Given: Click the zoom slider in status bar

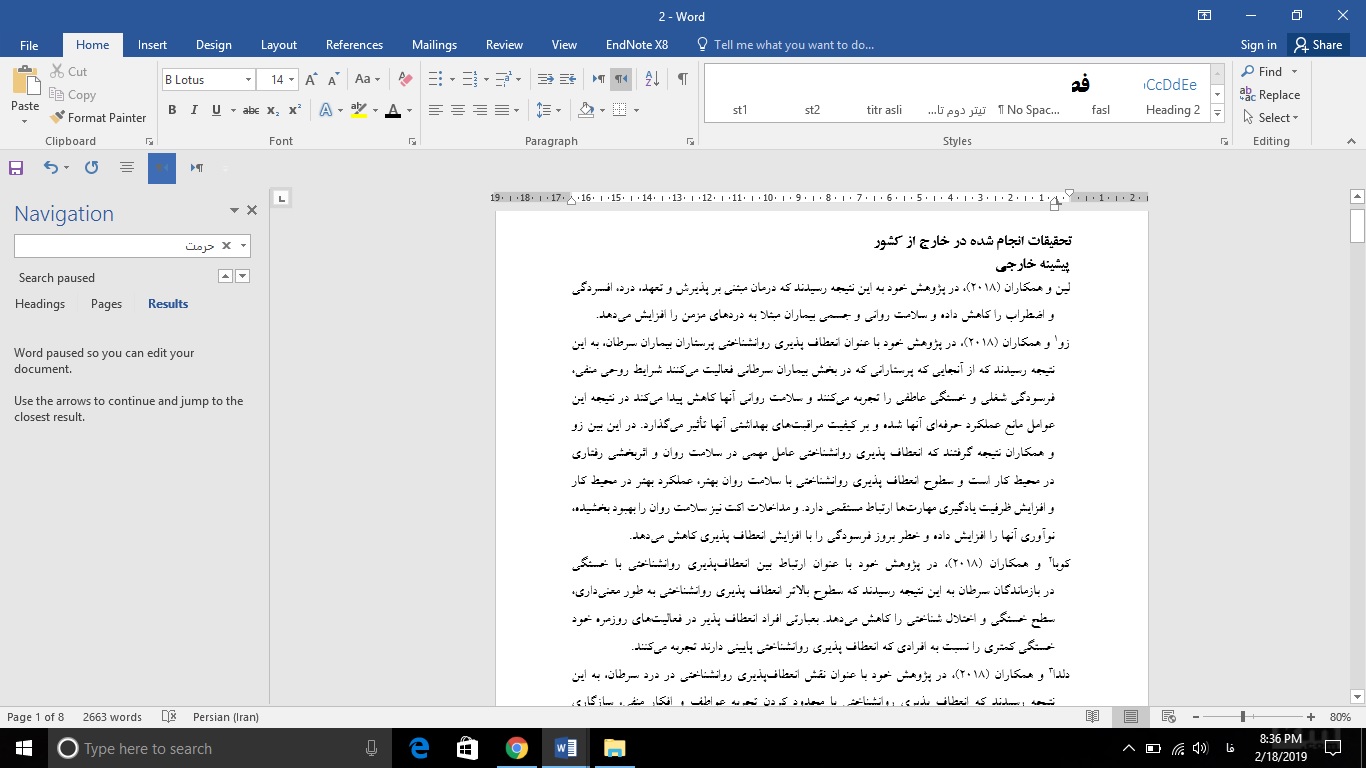Looking at the screenshot, I should click(x=1243, y=717).
